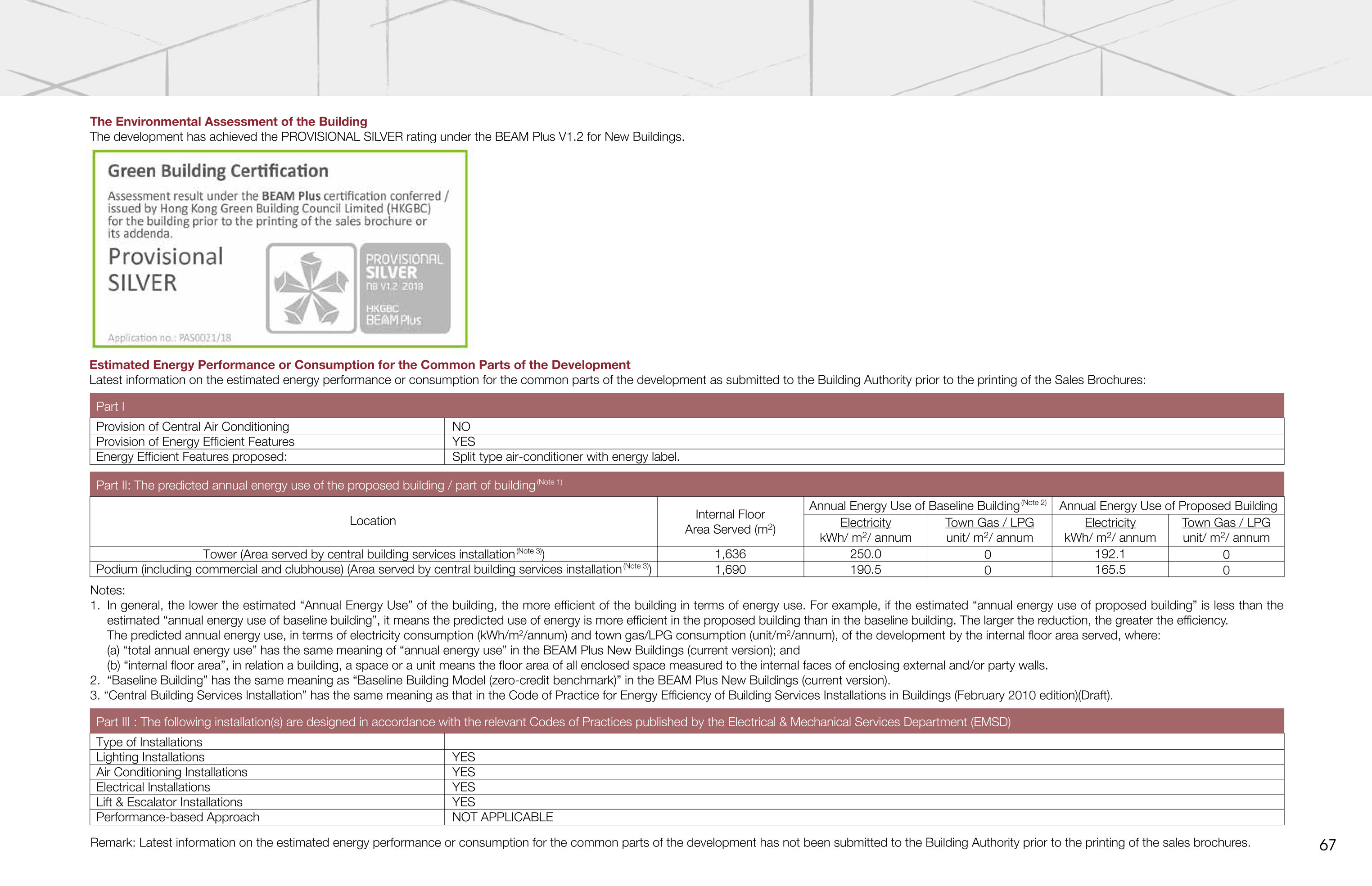The height and width of the screenshot is (886, 1372).
Task: Click the Provision of Central Air Conditioning NO cell
Action: (864, 426)
